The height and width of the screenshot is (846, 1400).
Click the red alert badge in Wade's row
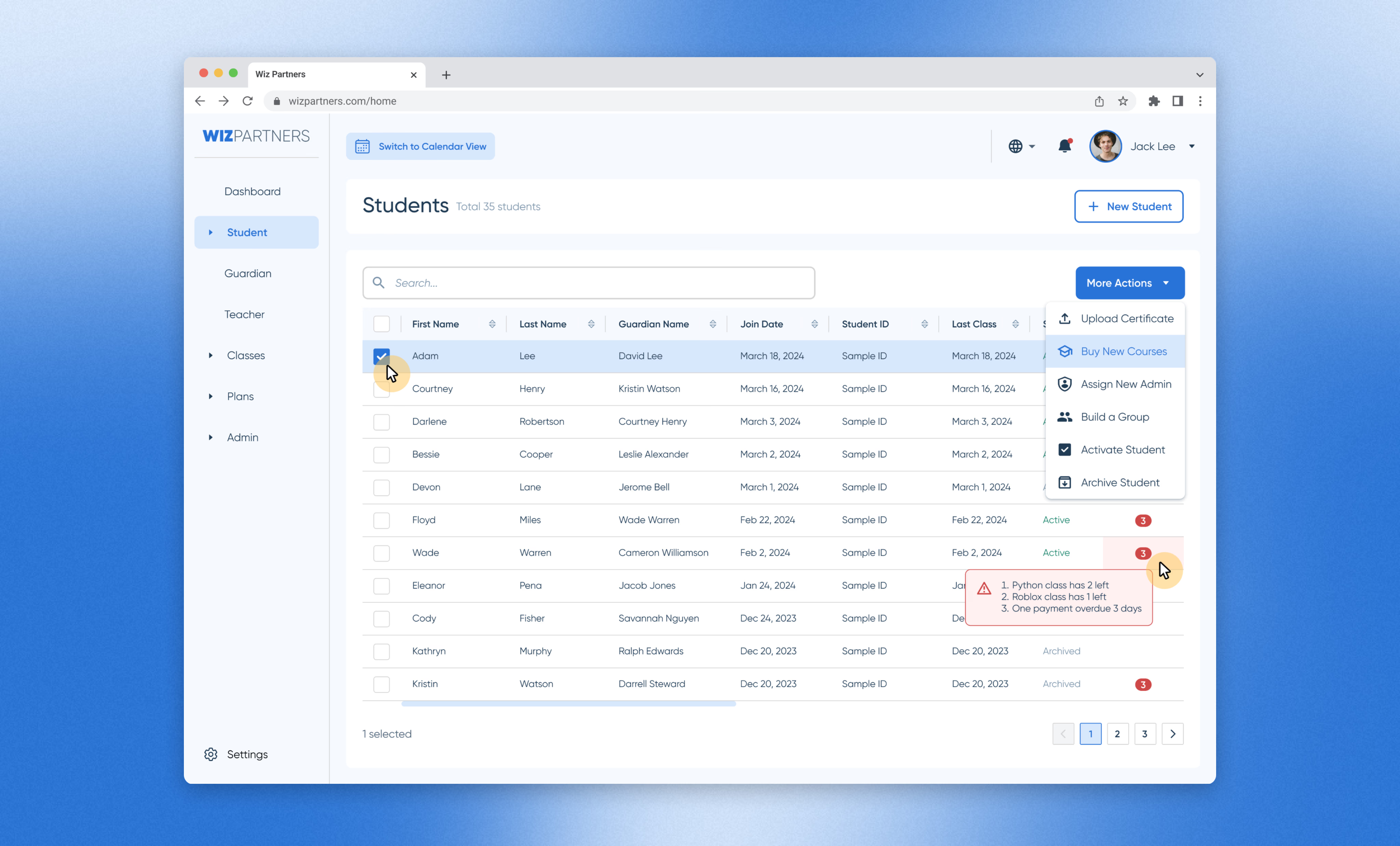pos(1143,553)
